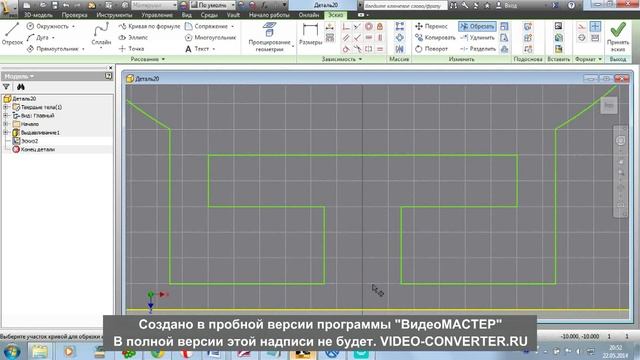The width and height of the screenshot is (640, 360).
Task: Expand the Формат panel arrow
Action: point(600,59)
